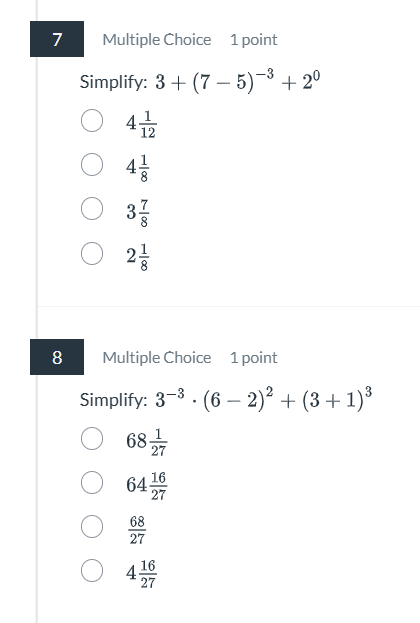Choose the 4 1/8 answer radio button

92,164
